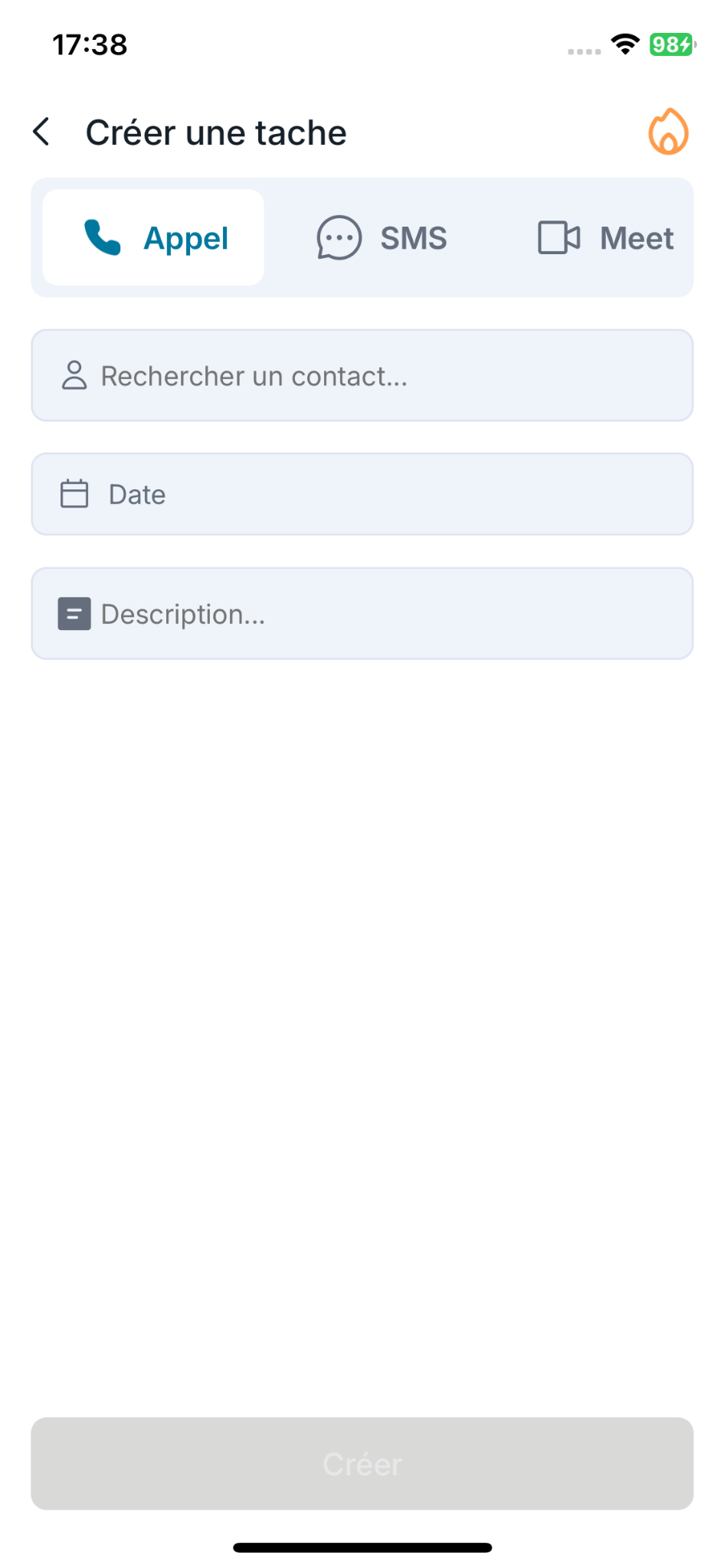The height and width of the screenshot is (1568, 724).
Task: Click the Meet video camera icon
Action: point(559,237)
